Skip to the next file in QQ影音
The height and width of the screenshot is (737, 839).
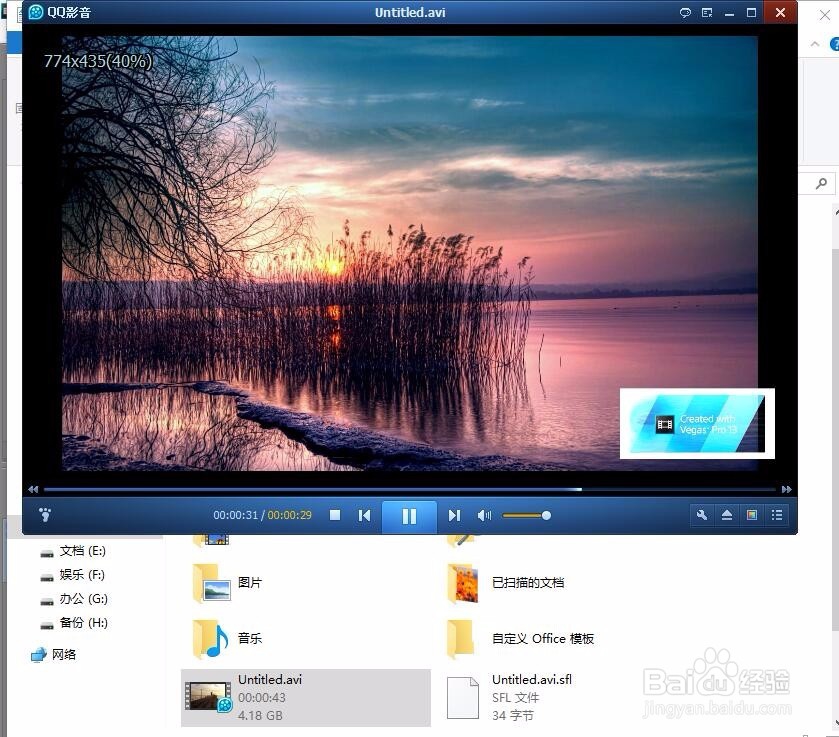[x=454, y=515]
